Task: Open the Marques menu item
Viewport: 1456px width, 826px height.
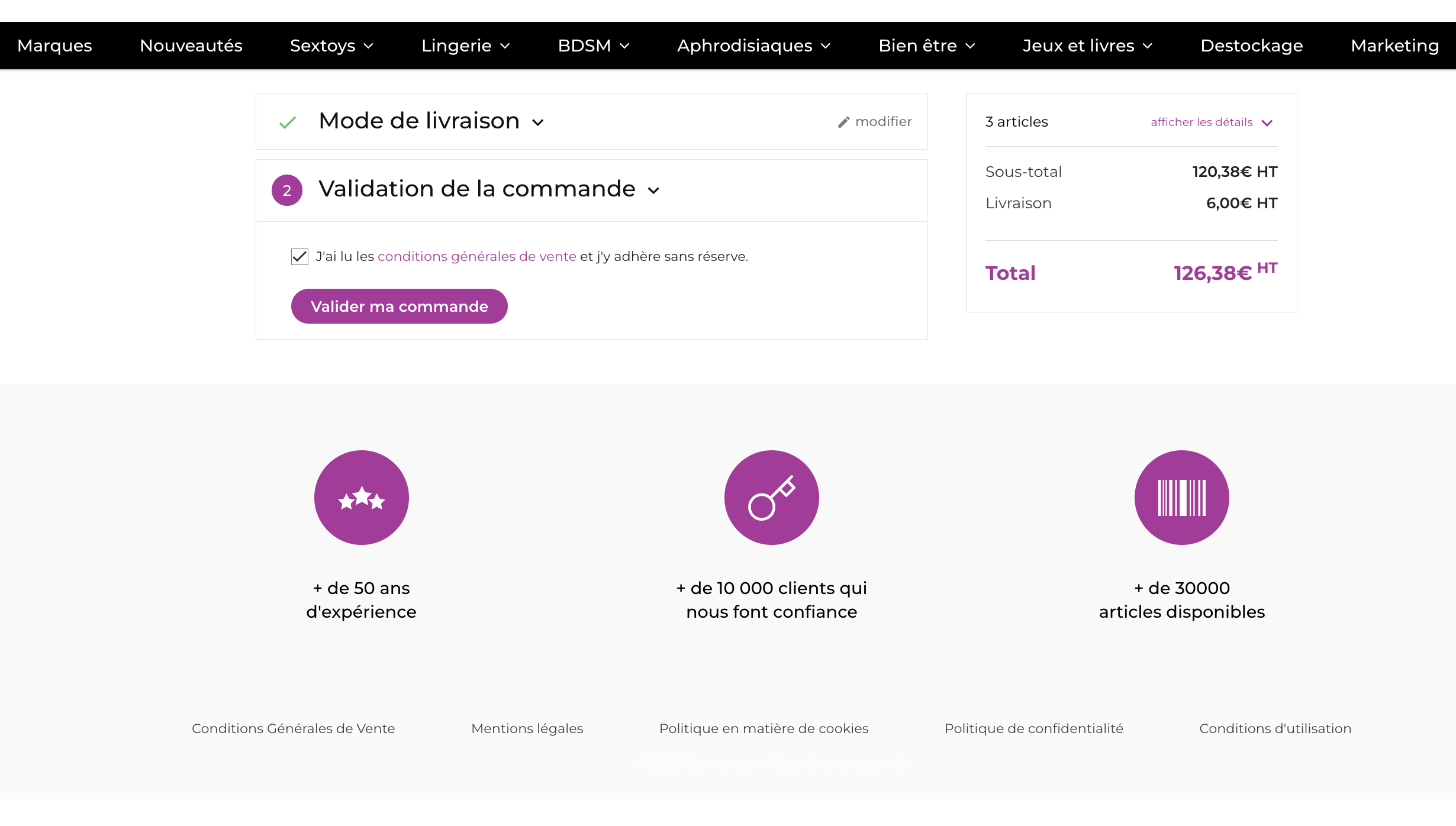Action: pos(54,46)
